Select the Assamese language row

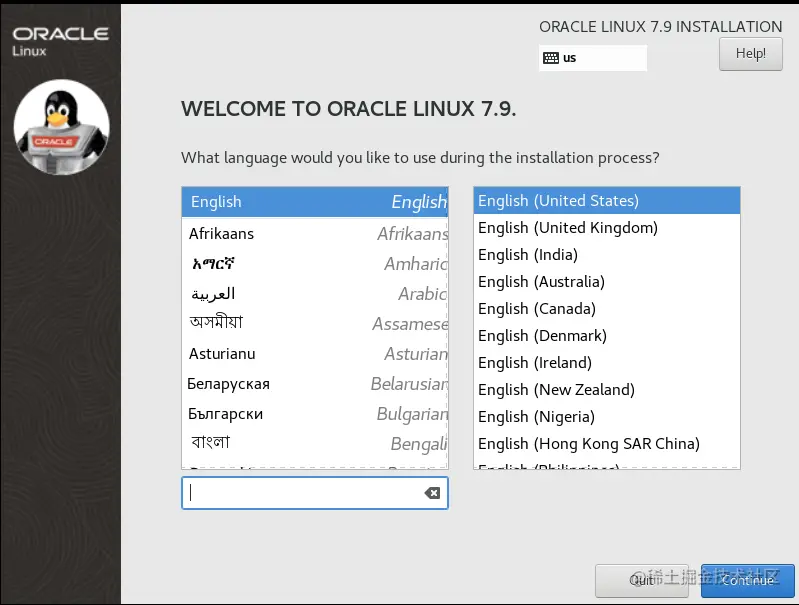pyautogui.click(x=315, y=324)
